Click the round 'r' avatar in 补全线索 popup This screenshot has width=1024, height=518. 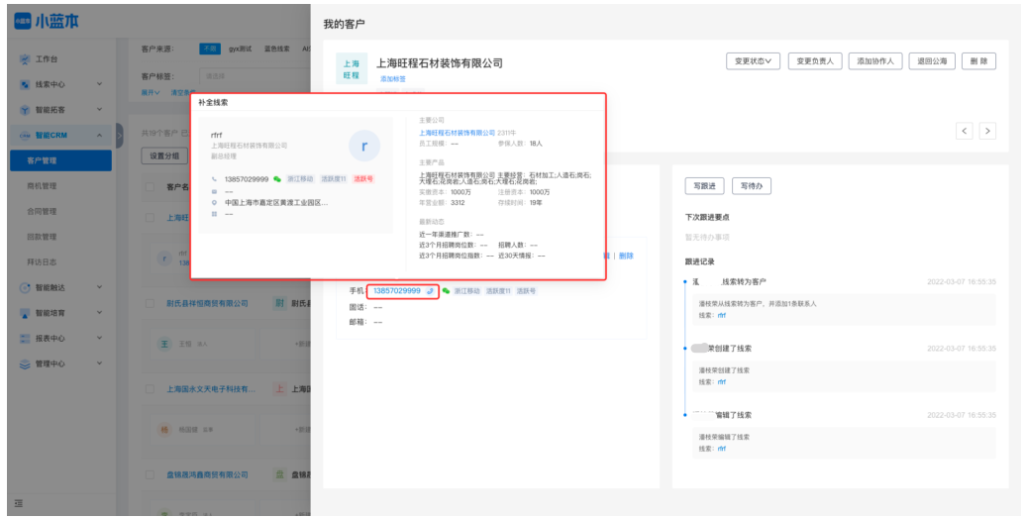pos(364,146)
